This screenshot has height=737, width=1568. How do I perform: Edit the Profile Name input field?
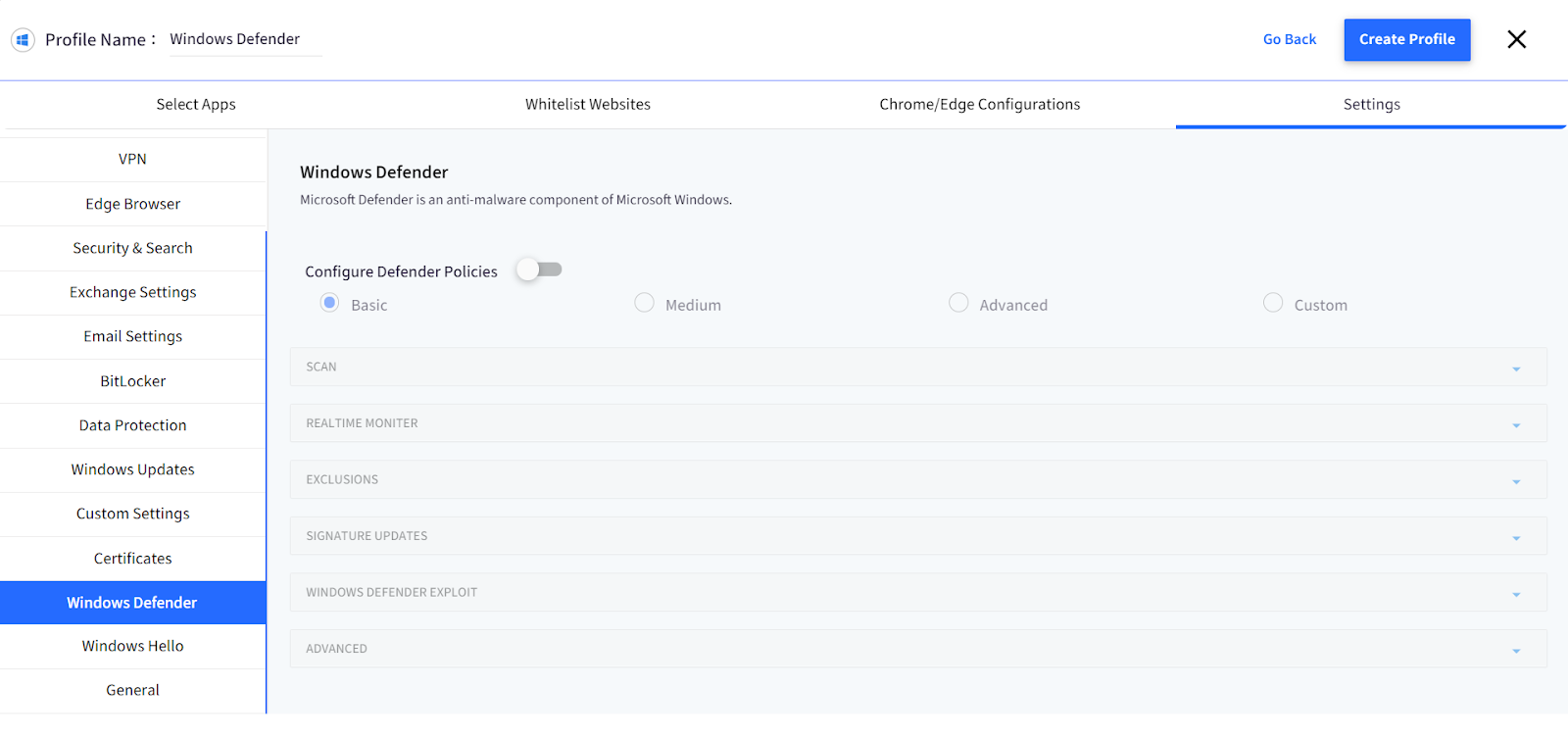(246, 39)
